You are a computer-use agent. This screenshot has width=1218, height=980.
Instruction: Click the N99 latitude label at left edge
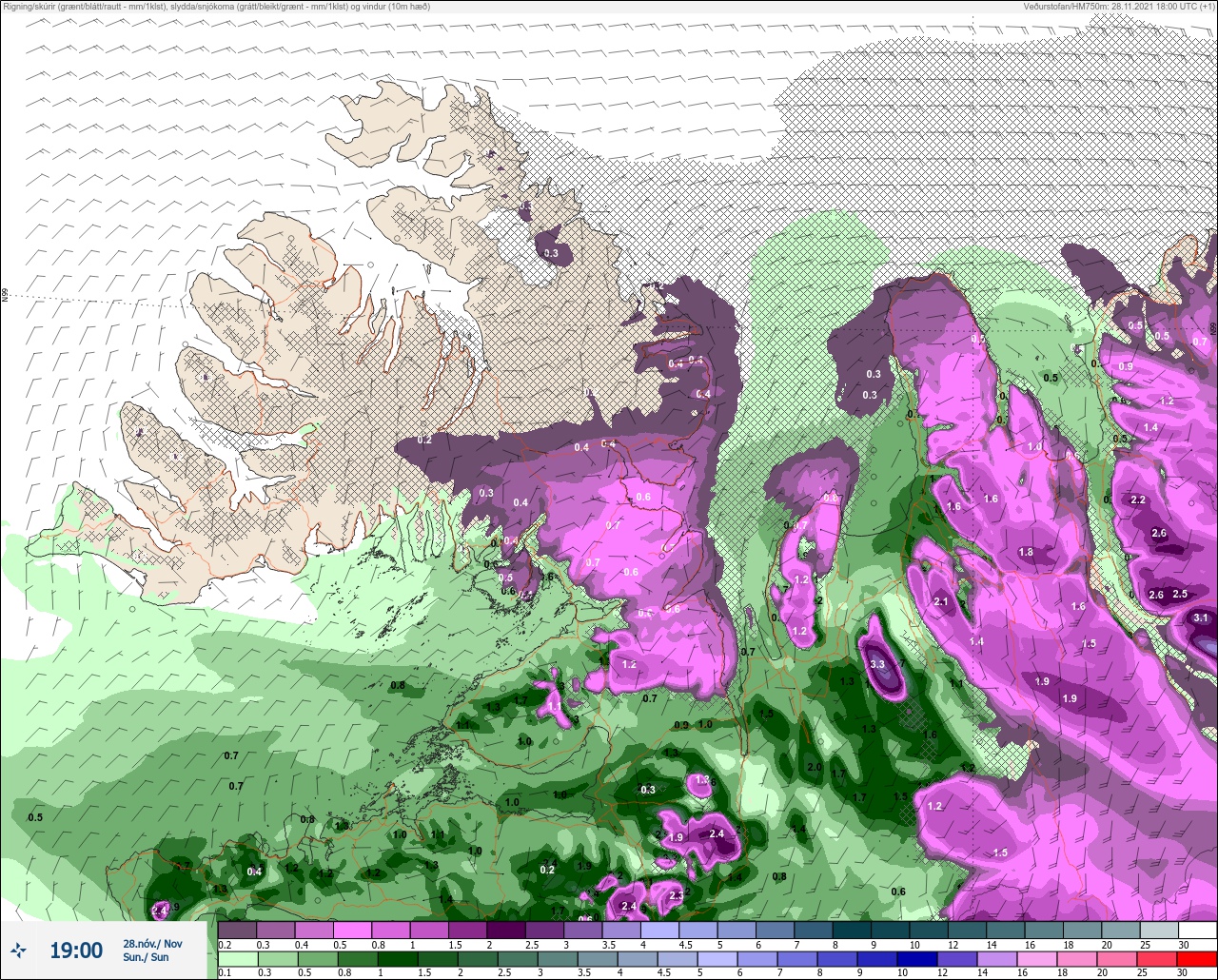pyautogui.click(x=5, y=297)
